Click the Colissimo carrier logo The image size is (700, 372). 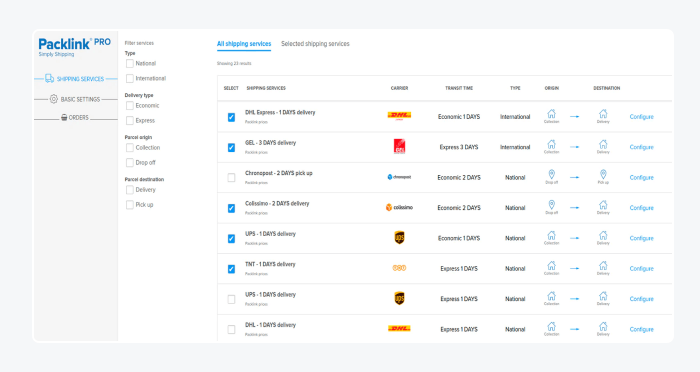399,207
